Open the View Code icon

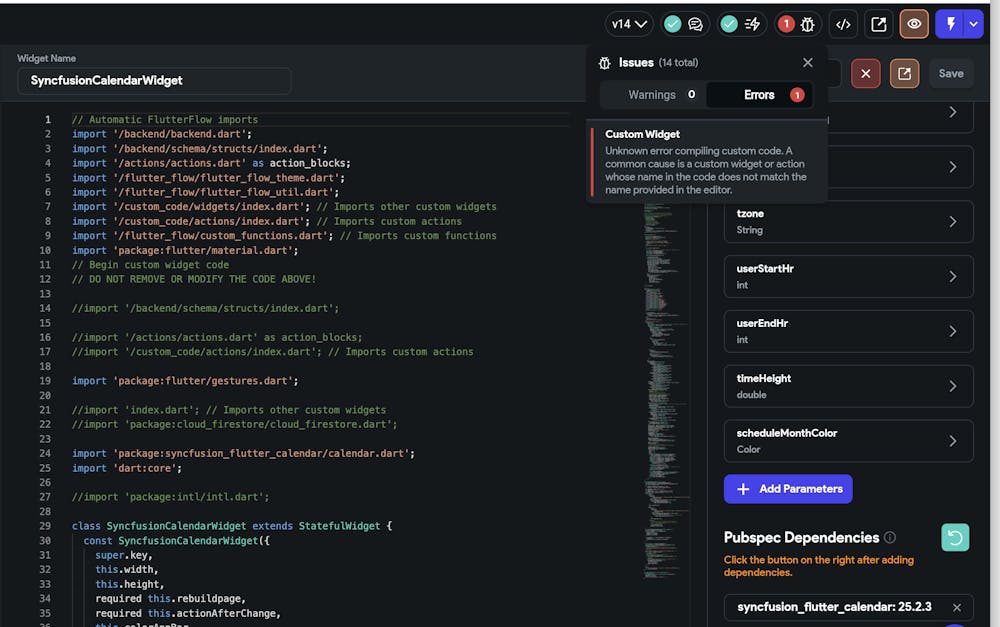pyautogui.click(x=844, y=24)
